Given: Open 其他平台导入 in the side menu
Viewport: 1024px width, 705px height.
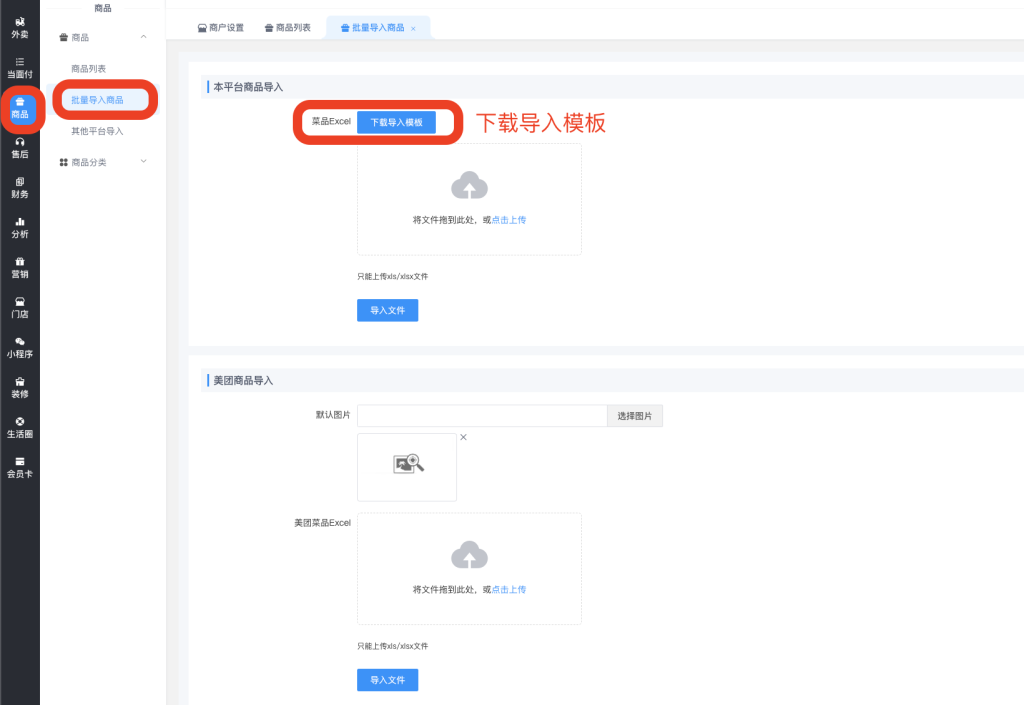Looking at the screenshot, I should coord(97,131).
